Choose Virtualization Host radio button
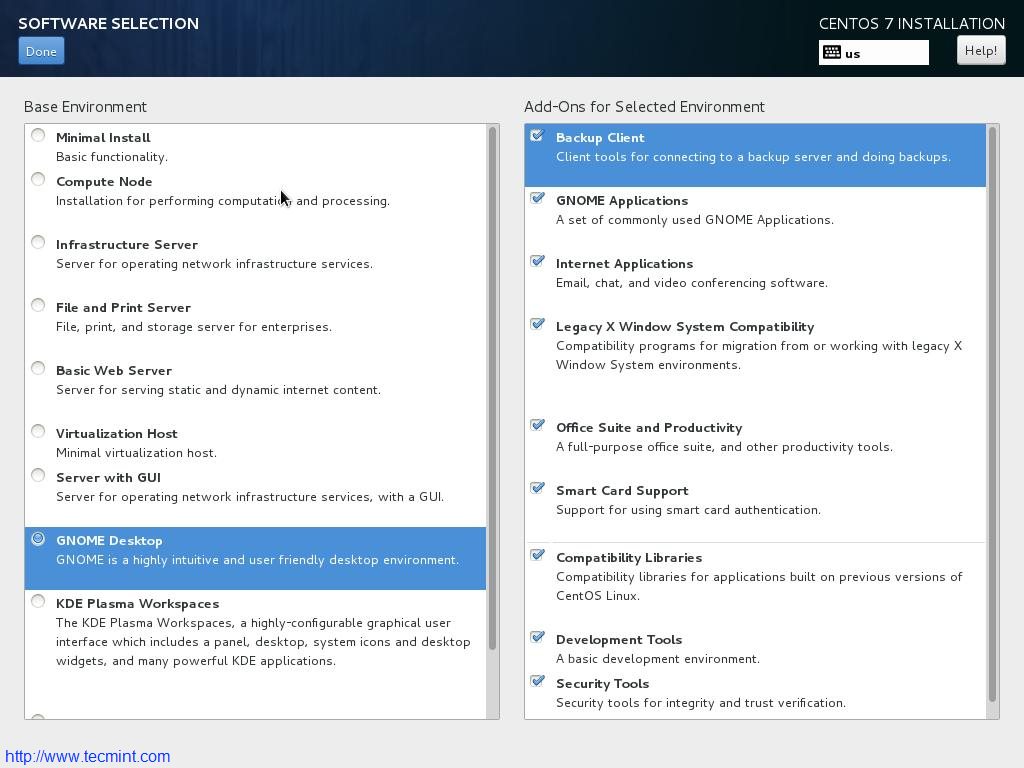The image size is (1024, 768). pyautogui.click(x=38, y=432)
